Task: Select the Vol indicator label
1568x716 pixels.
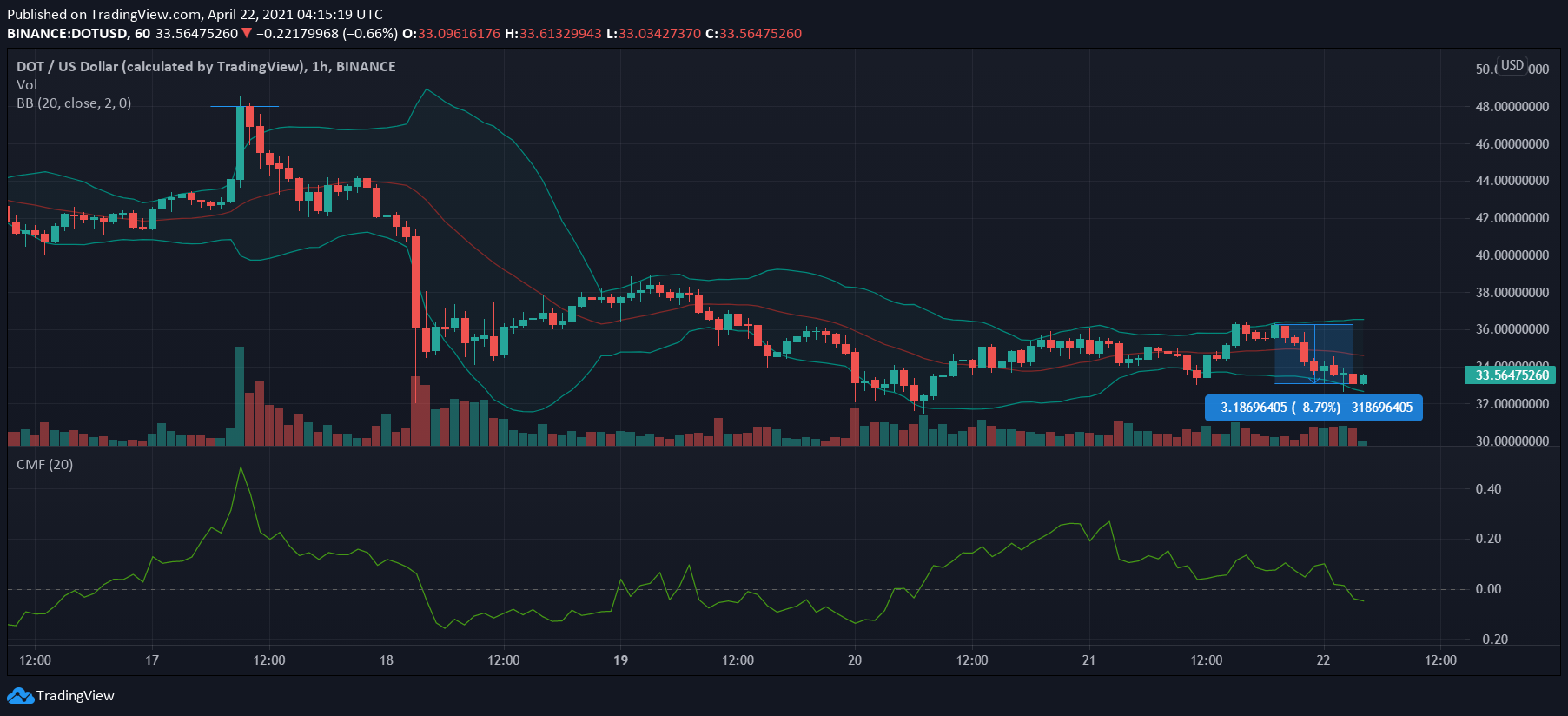Action: pyautogui.click(x=27, y=85)
